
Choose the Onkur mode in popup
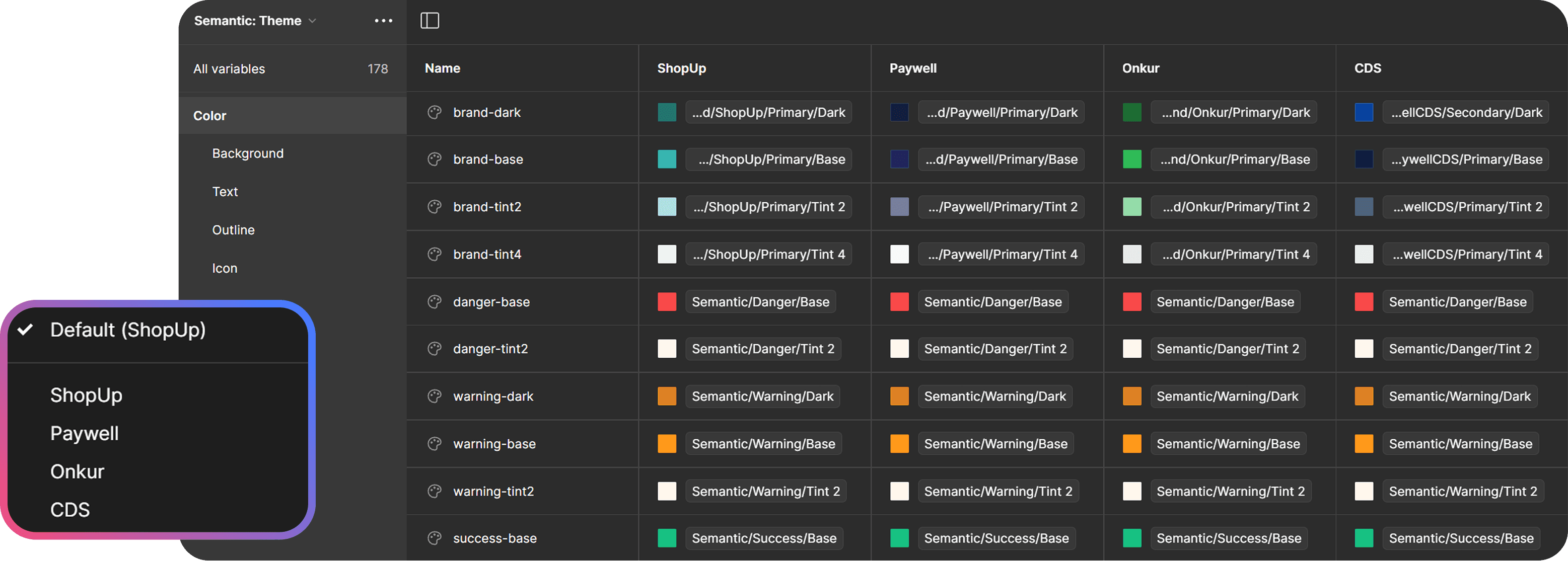coord(78,471)
